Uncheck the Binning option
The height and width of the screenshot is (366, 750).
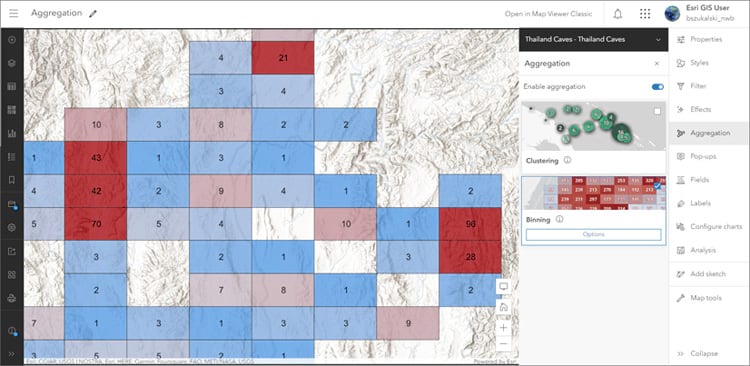[x=657, y=186]
